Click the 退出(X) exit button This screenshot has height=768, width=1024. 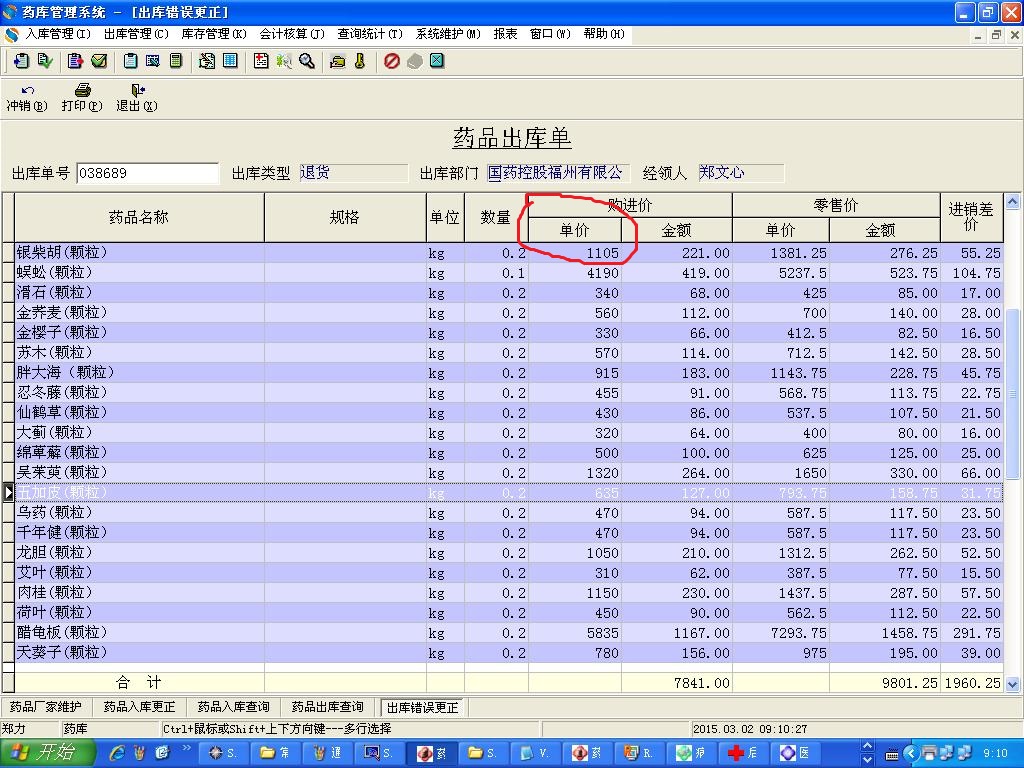[x=136, y=98]
